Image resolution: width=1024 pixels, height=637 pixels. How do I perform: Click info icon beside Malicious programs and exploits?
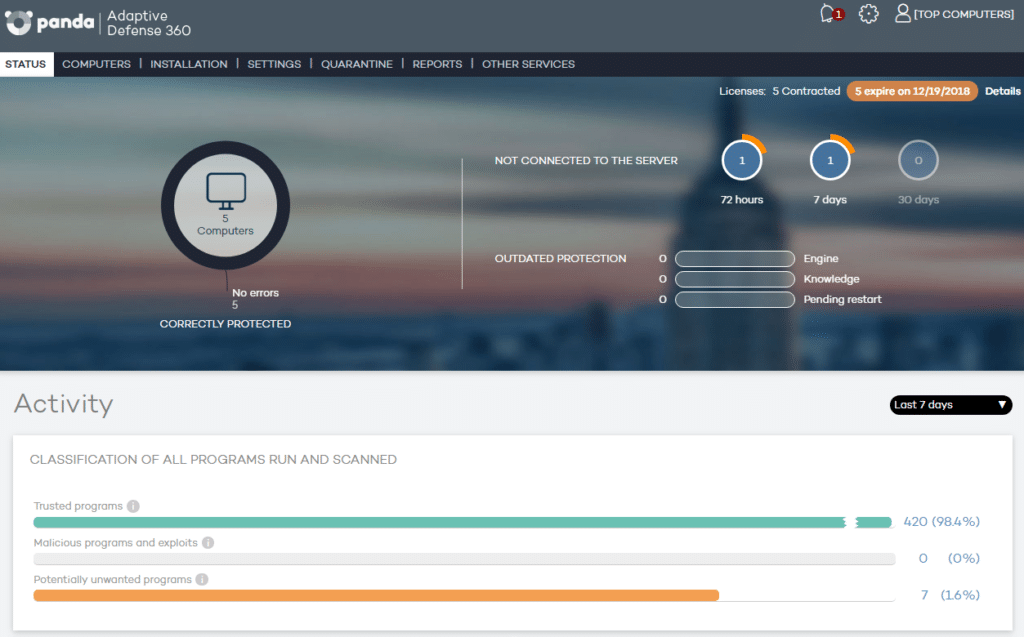click(x=208, y=543)
